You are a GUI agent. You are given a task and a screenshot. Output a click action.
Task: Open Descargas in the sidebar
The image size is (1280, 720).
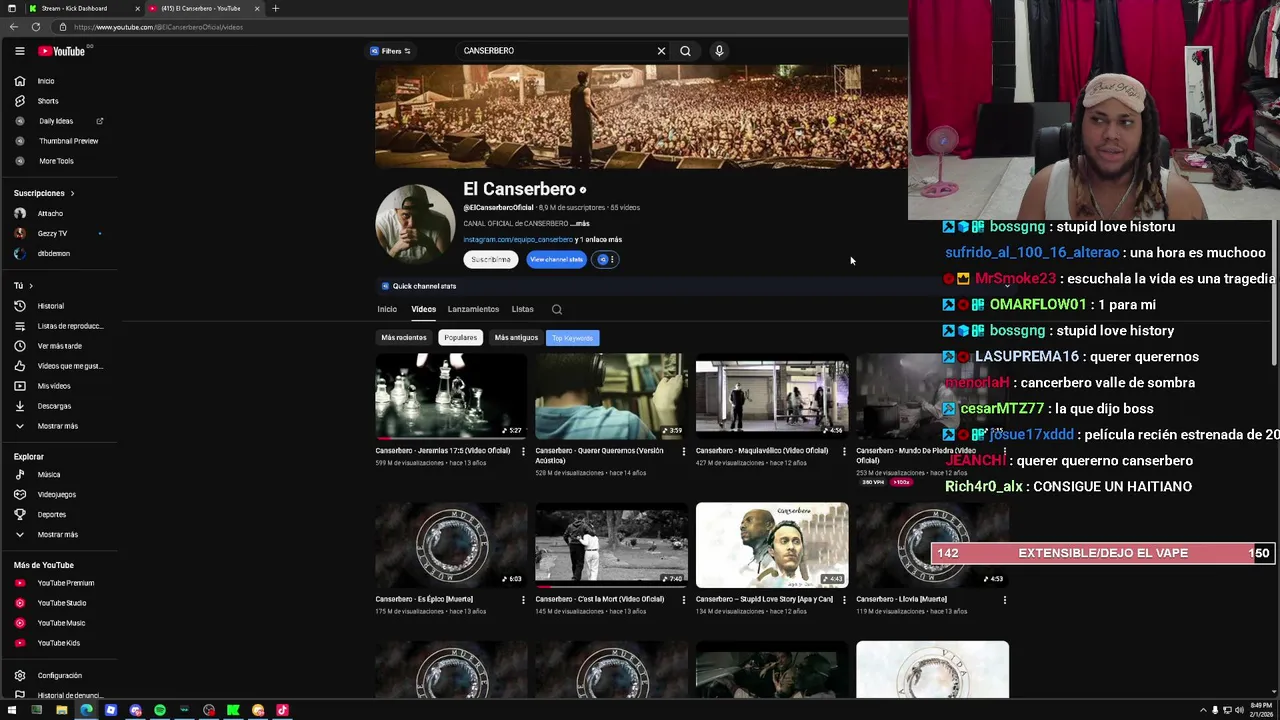click(54, 406)
